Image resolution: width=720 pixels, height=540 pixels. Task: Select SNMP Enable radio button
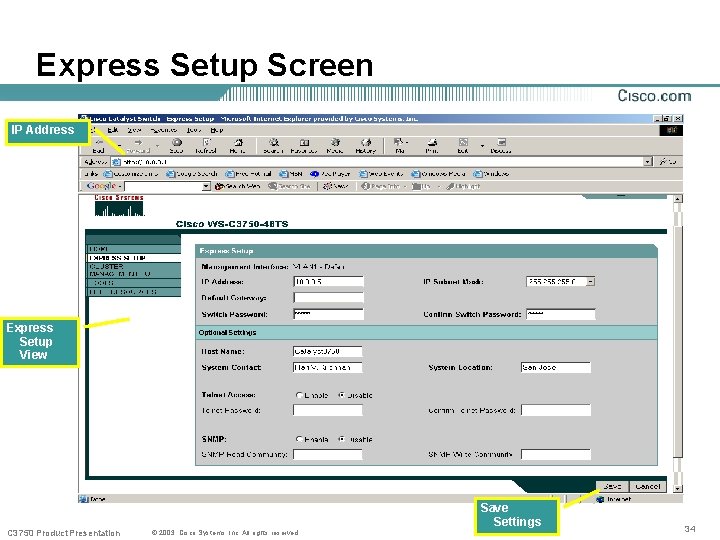point(299,439)
